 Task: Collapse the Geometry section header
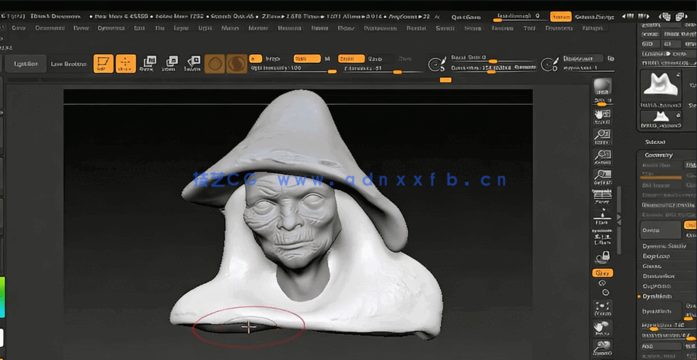658,155
